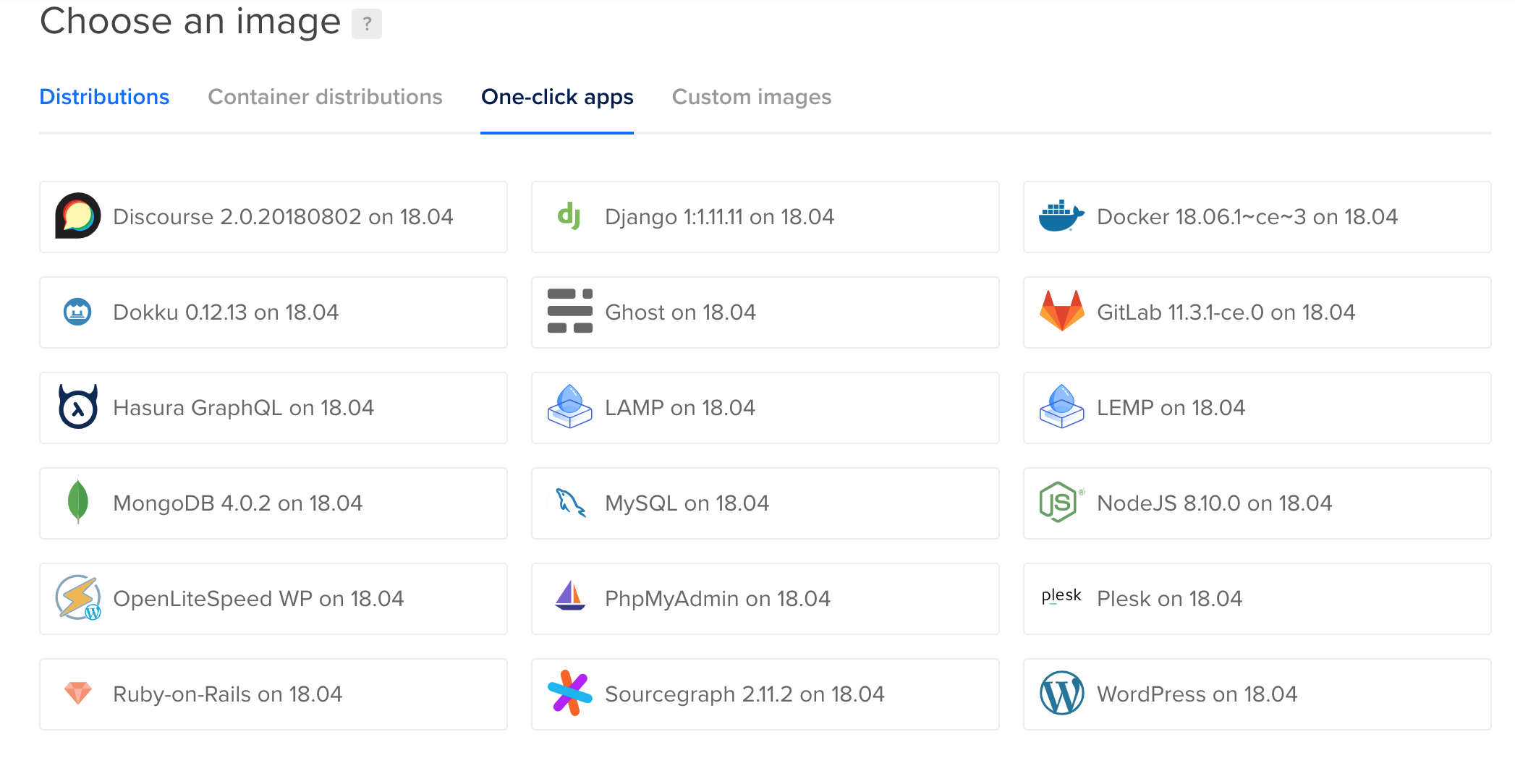Viewport: 1515px width, 784px height.
Task: Select the label 'Ruby-on-Rails on 18.04'
Action: (228, 694)
